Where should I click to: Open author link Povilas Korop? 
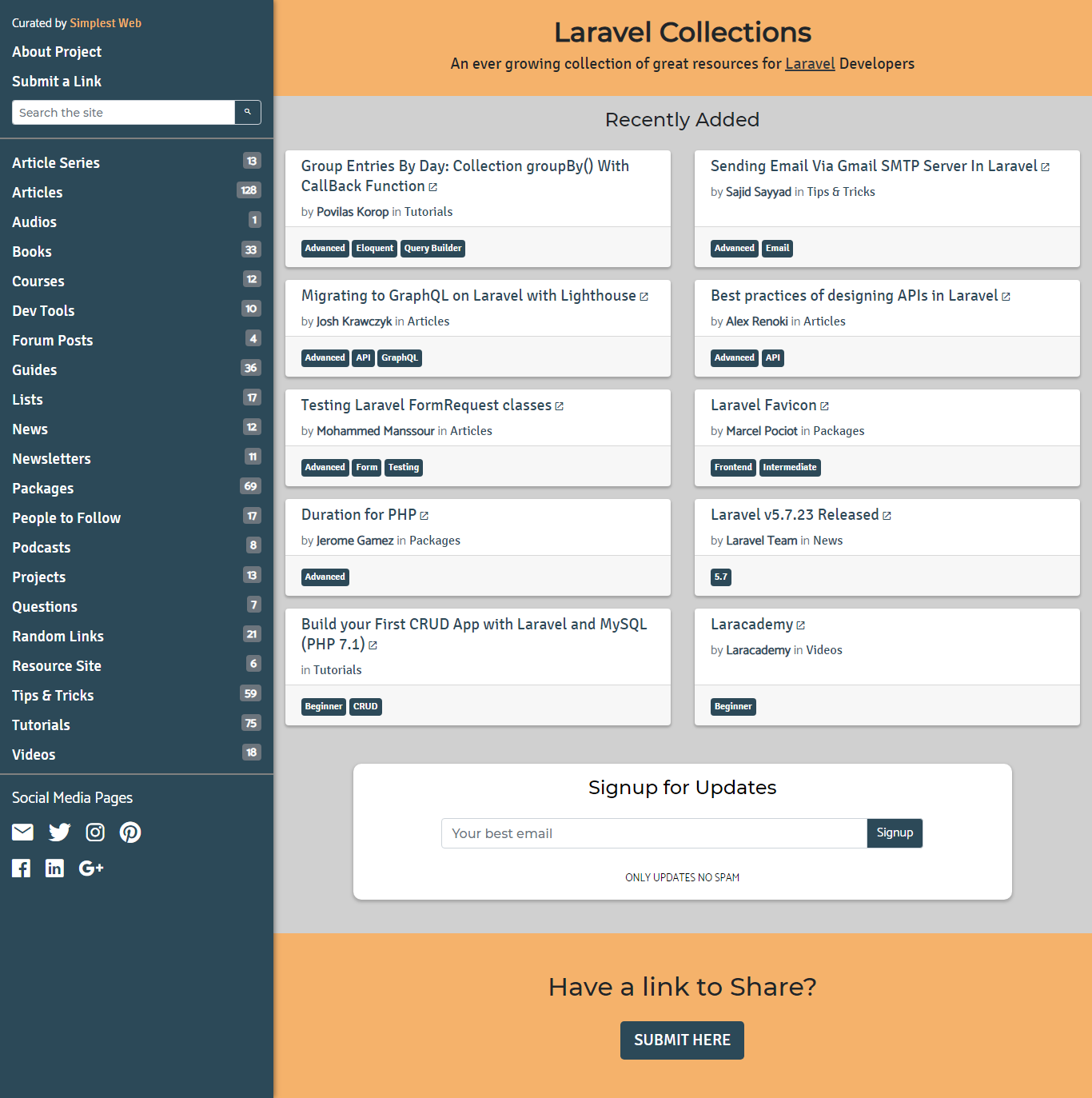point(353,211)
